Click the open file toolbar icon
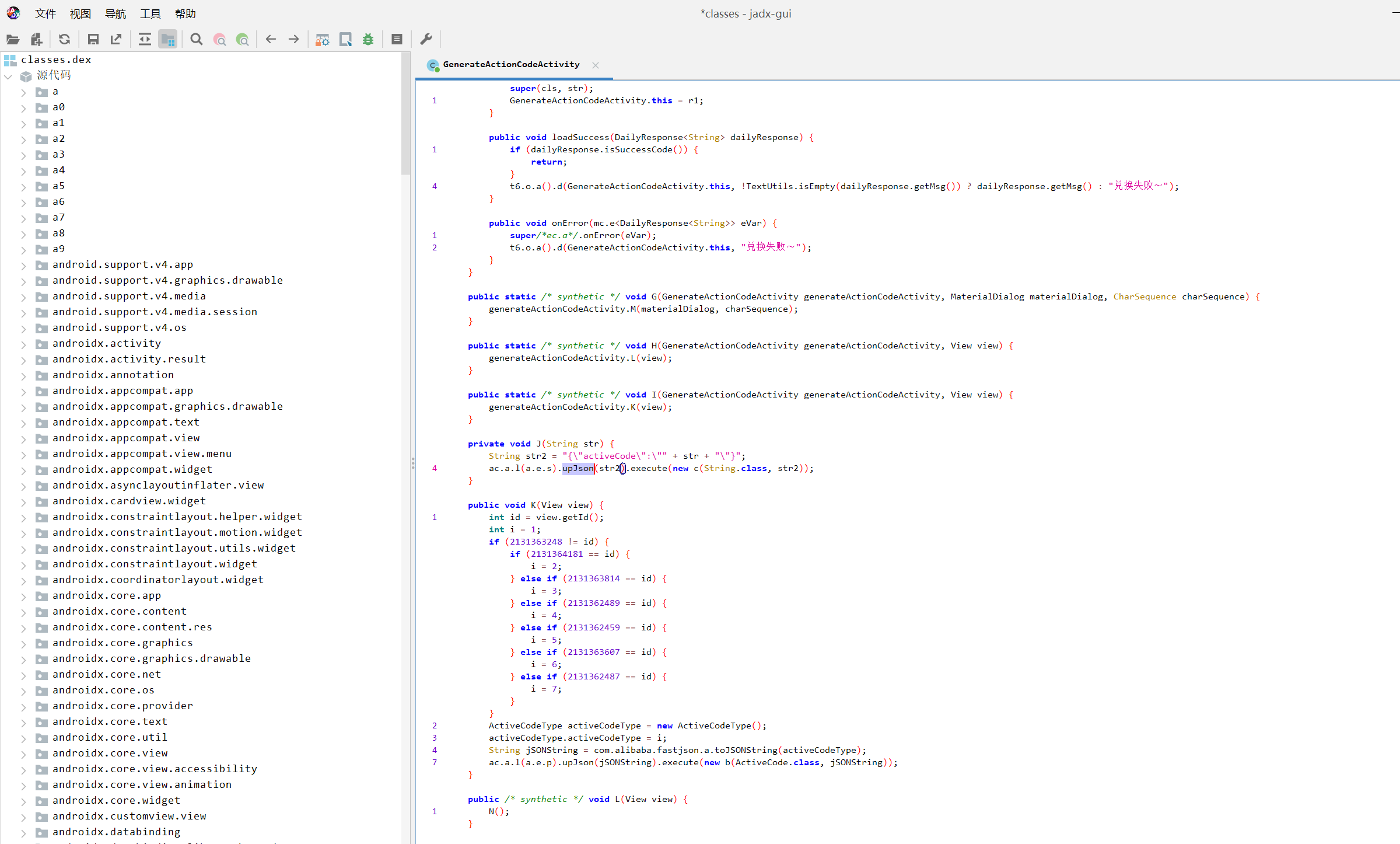Viewport: 1400px width, 844px height. (13, 40)
